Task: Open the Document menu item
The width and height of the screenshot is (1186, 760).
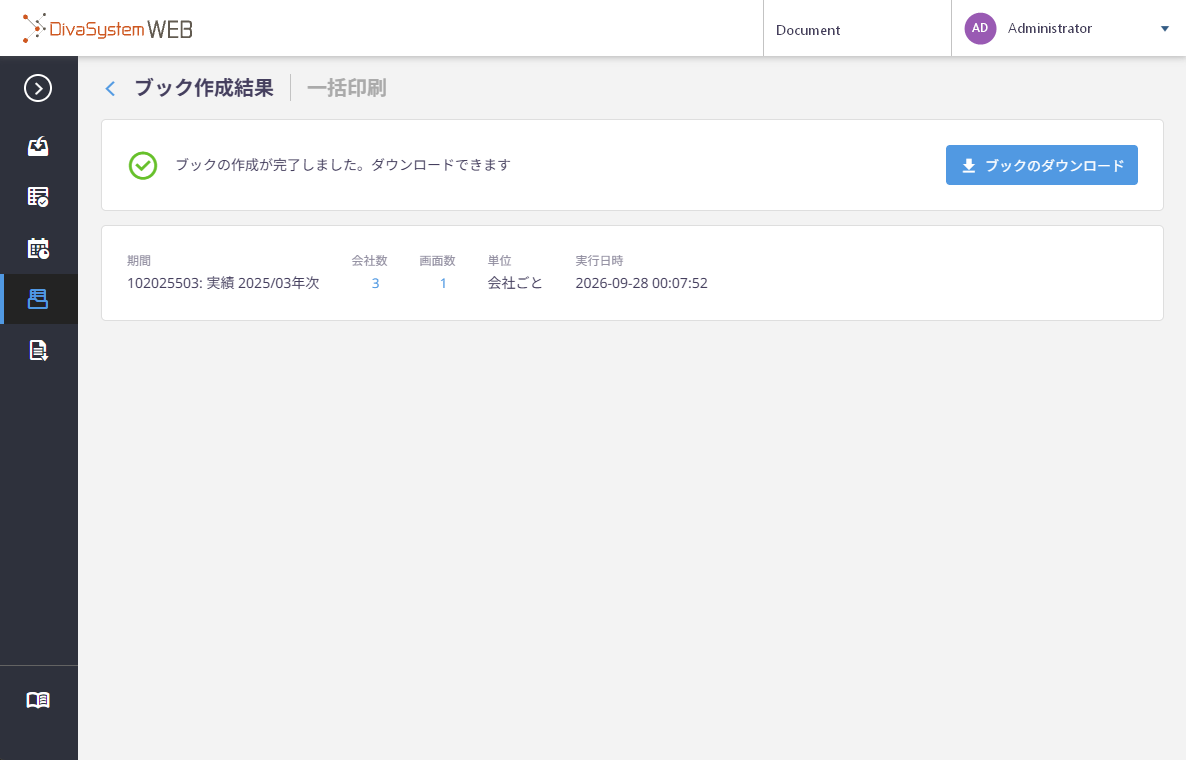Action: 808,30
